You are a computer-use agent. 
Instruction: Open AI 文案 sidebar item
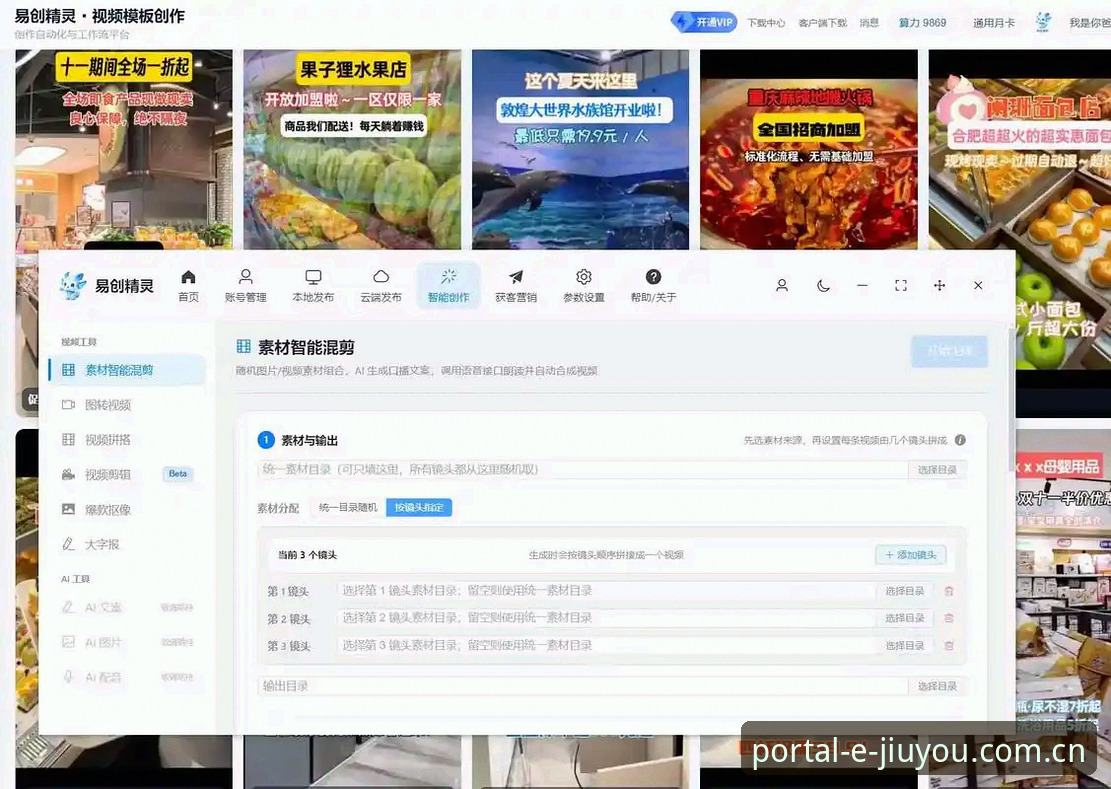(x=128, y=607)
